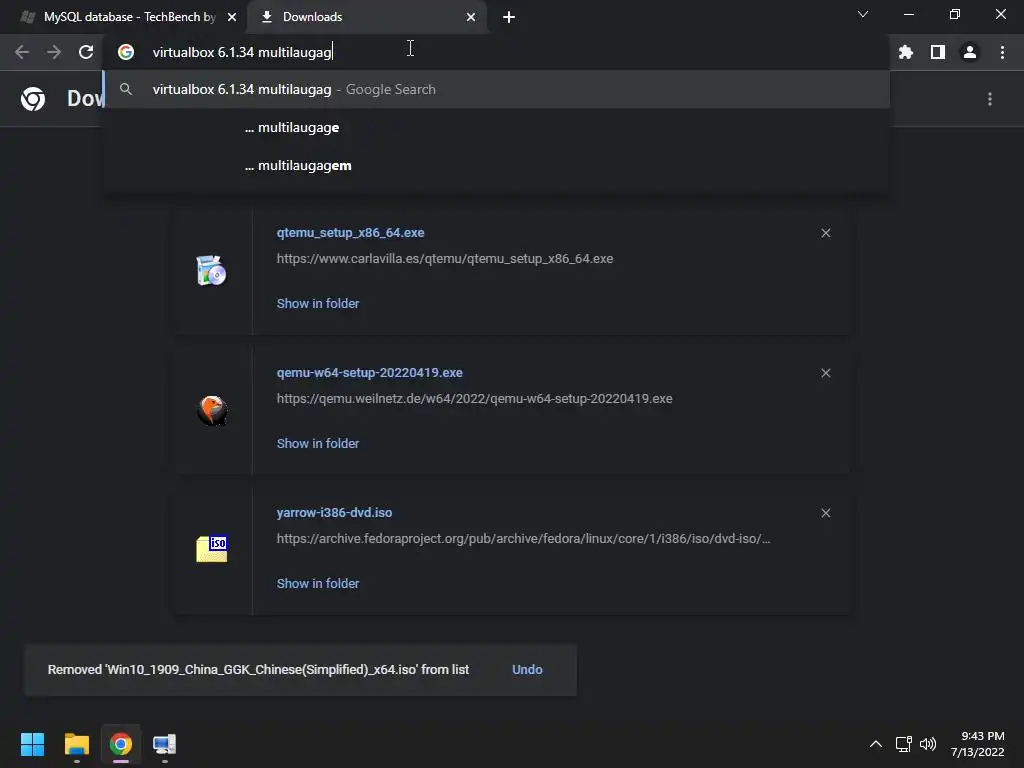Show qemu-w64-setup-20220419.exe in folder
This screenshot has height=768, width=1024.
317,443
